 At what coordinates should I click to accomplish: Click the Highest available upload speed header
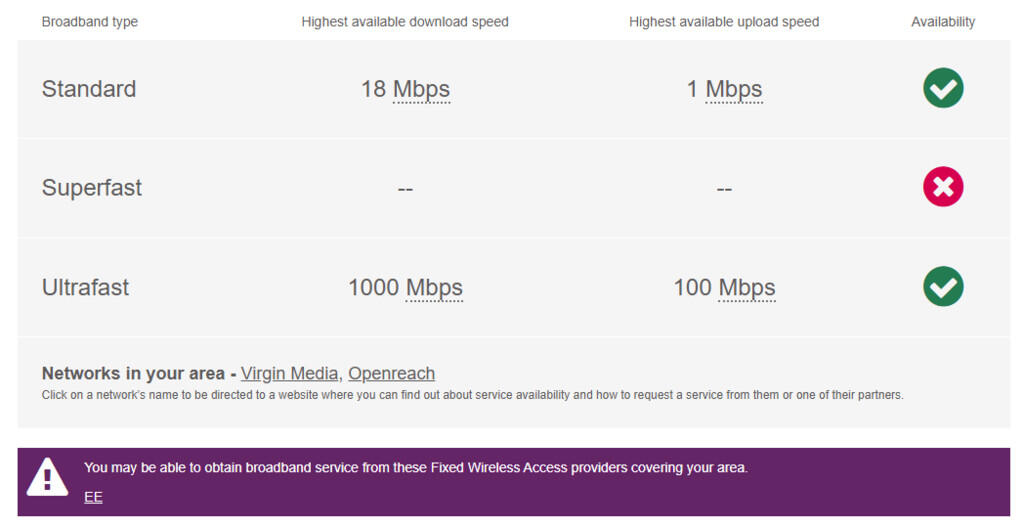click(x=724, y=22)
